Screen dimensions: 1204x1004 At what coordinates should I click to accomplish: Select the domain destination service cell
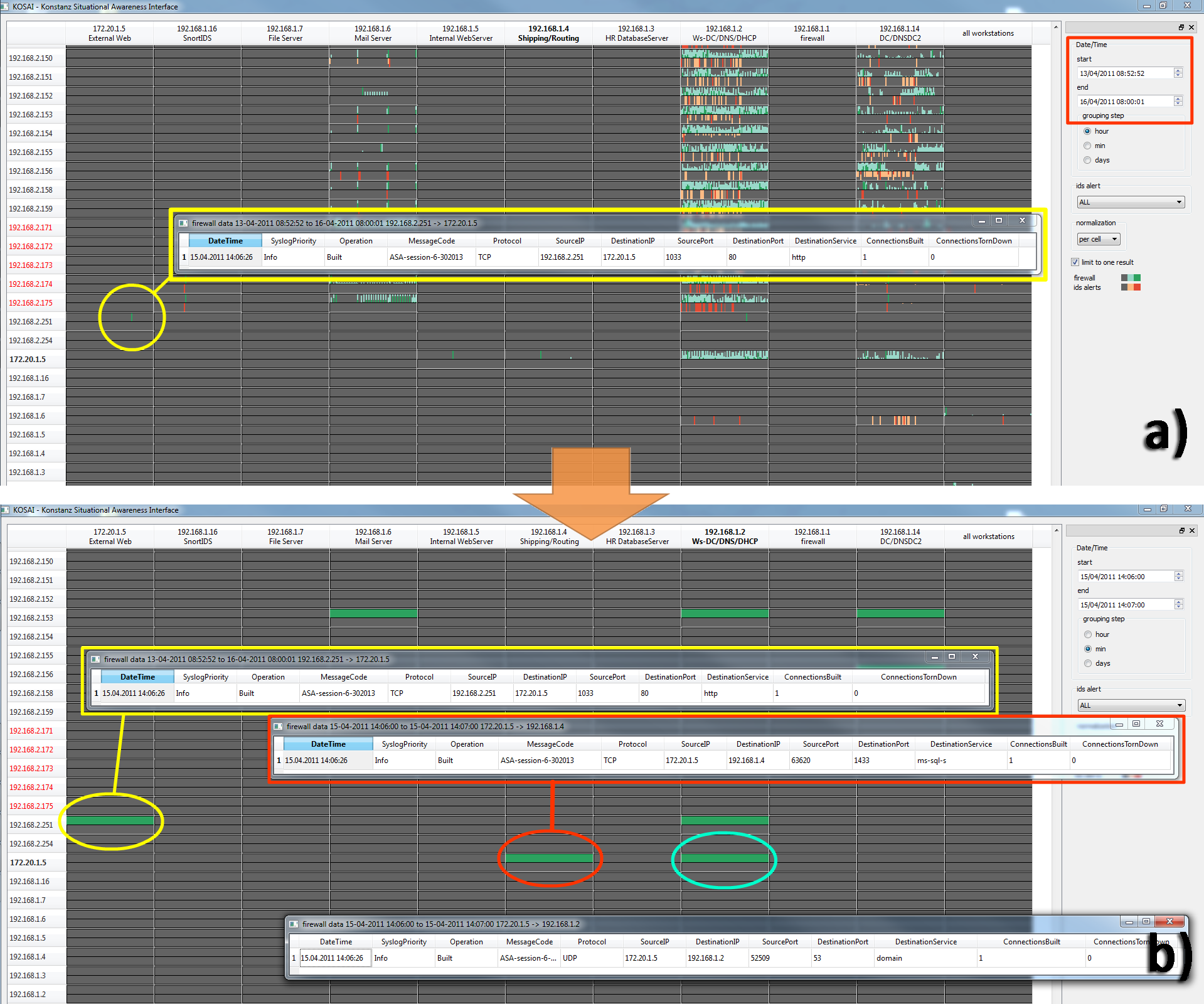pos(925,958)
